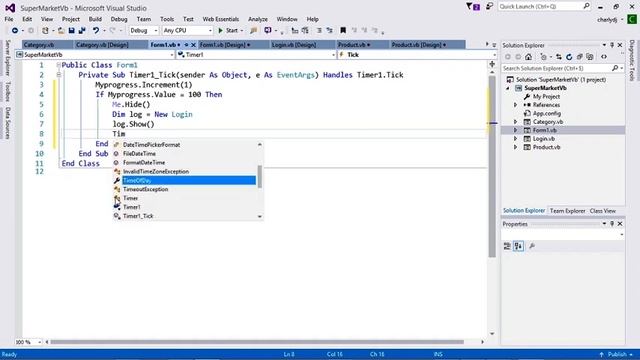Screen dimensions: 640x360
Task: Expand the Login.vb node
Action: click(x=515, y=139)
